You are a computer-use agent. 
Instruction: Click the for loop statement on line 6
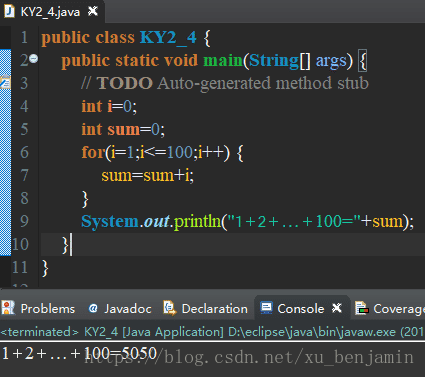(x=162, y=152)
